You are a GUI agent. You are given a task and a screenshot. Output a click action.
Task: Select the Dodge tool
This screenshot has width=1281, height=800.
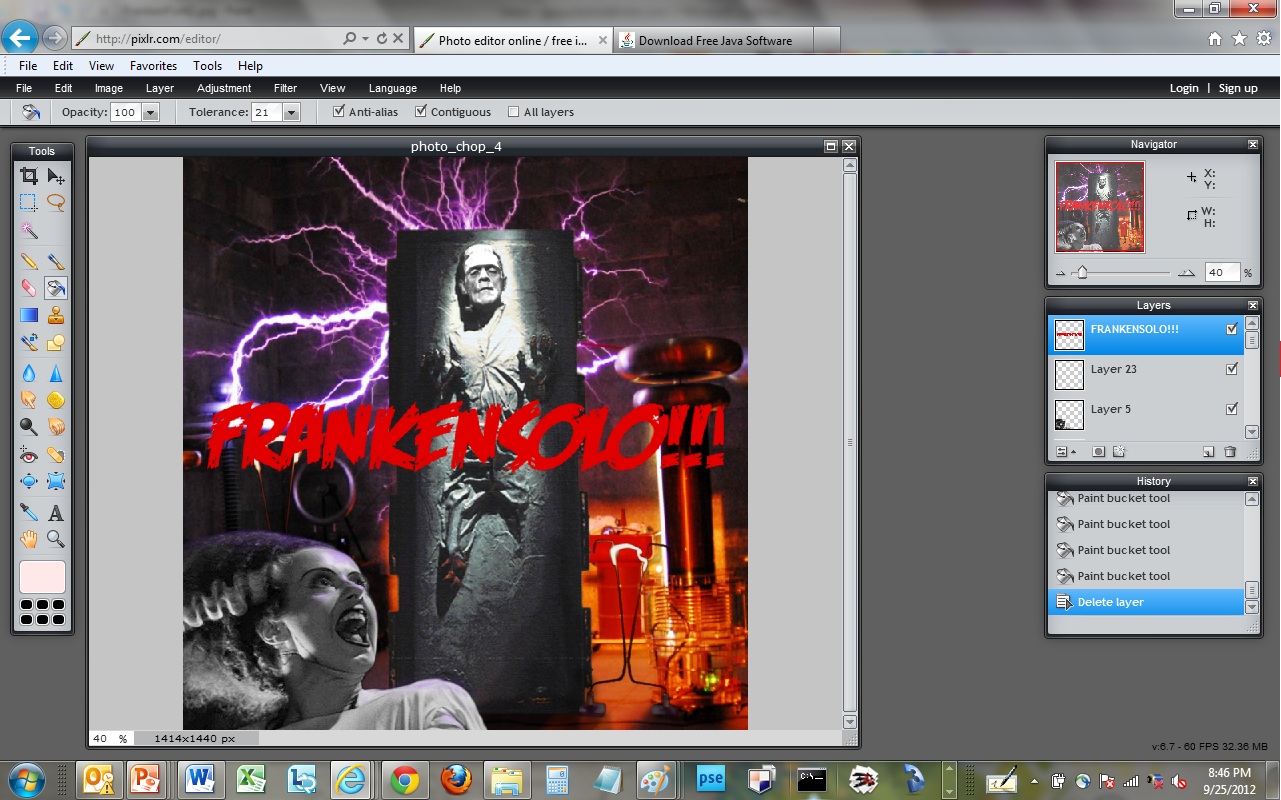tap(29, 426)
